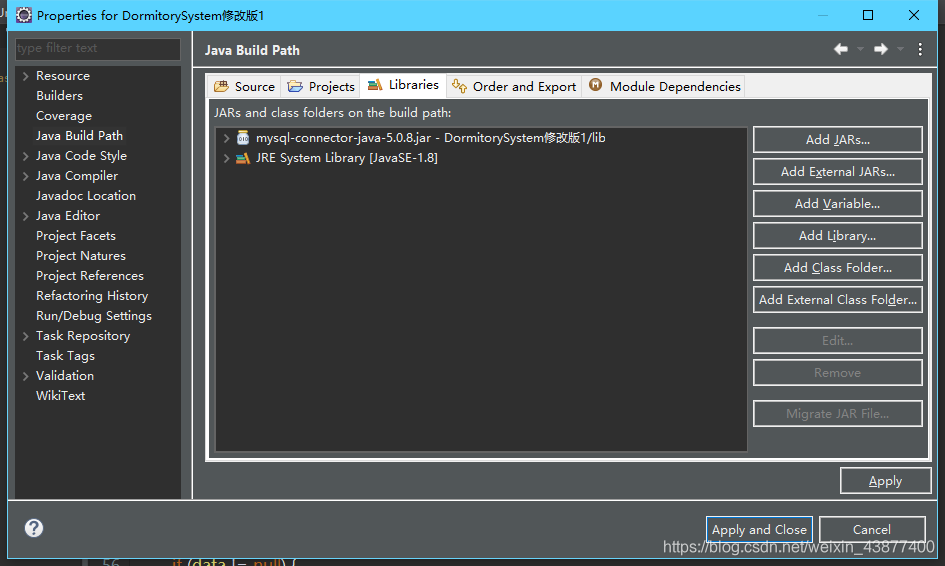Select Refactoring History in the tree

(x=92, y=296)
